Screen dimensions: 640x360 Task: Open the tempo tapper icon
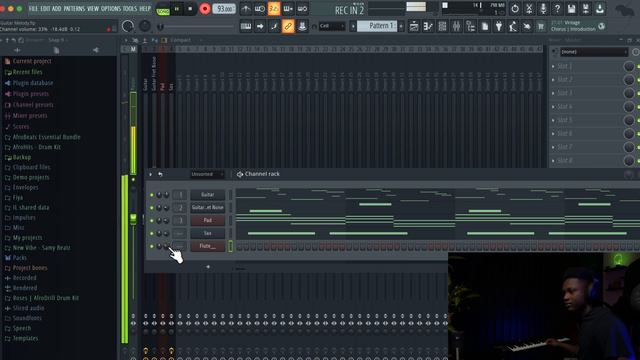click(x=513, y=27)
